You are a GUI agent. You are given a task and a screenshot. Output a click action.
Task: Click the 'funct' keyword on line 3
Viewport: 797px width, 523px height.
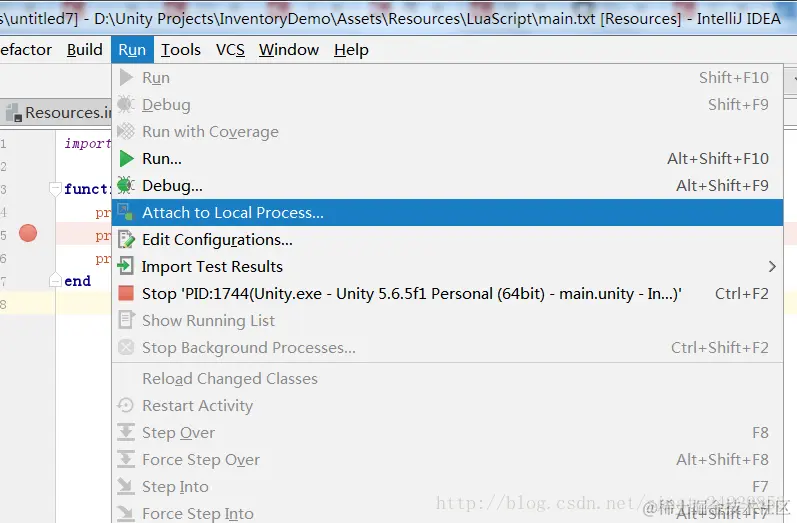[x=87, y=189]
